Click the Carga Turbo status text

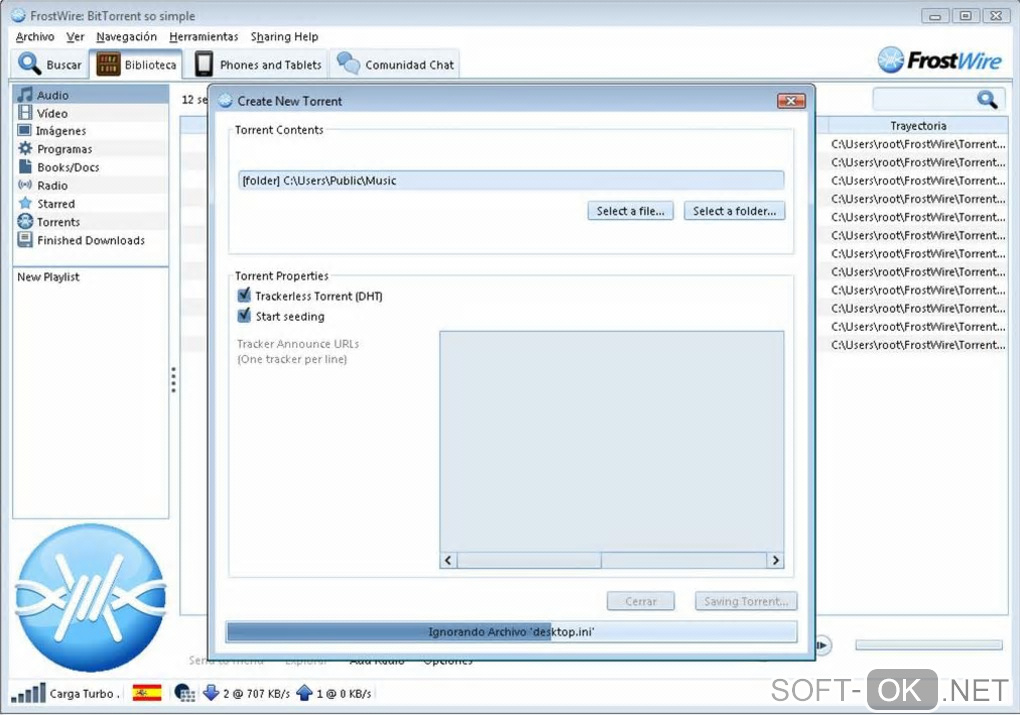coord(84,694)
